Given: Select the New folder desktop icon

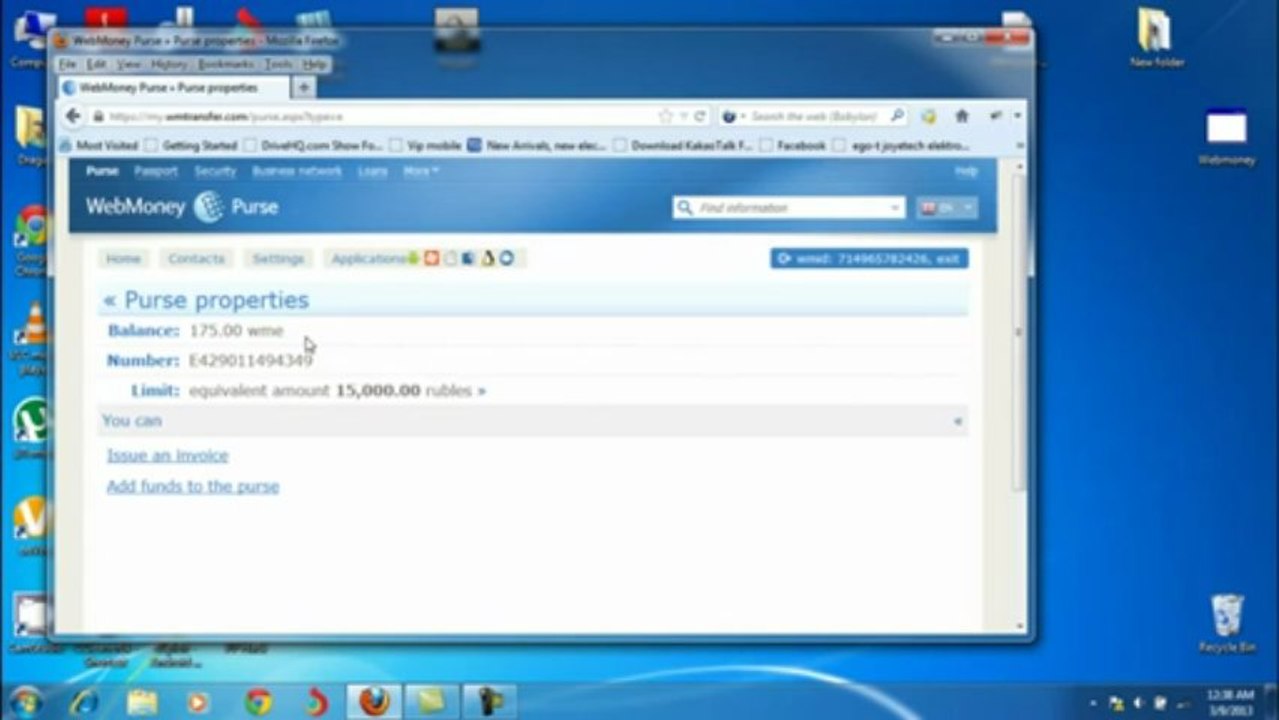Looking at the screenshot, I should [1156, 38].
